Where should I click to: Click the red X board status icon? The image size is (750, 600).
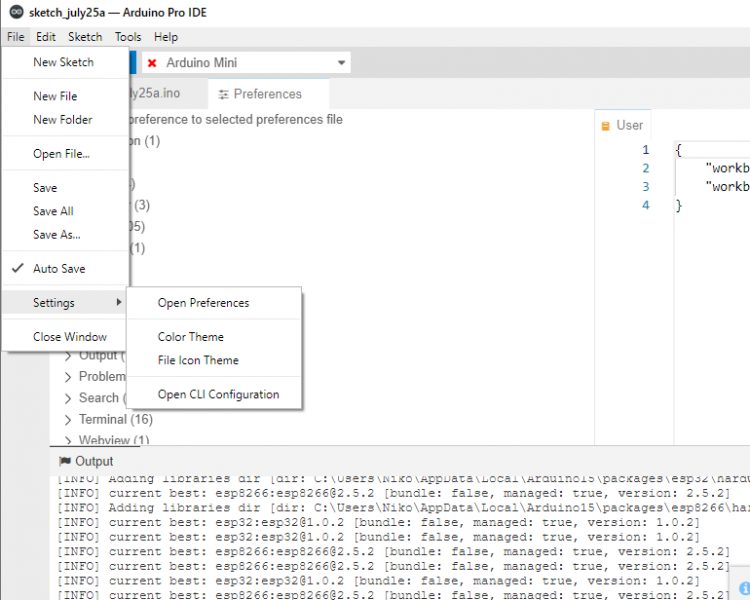(152, 63)
